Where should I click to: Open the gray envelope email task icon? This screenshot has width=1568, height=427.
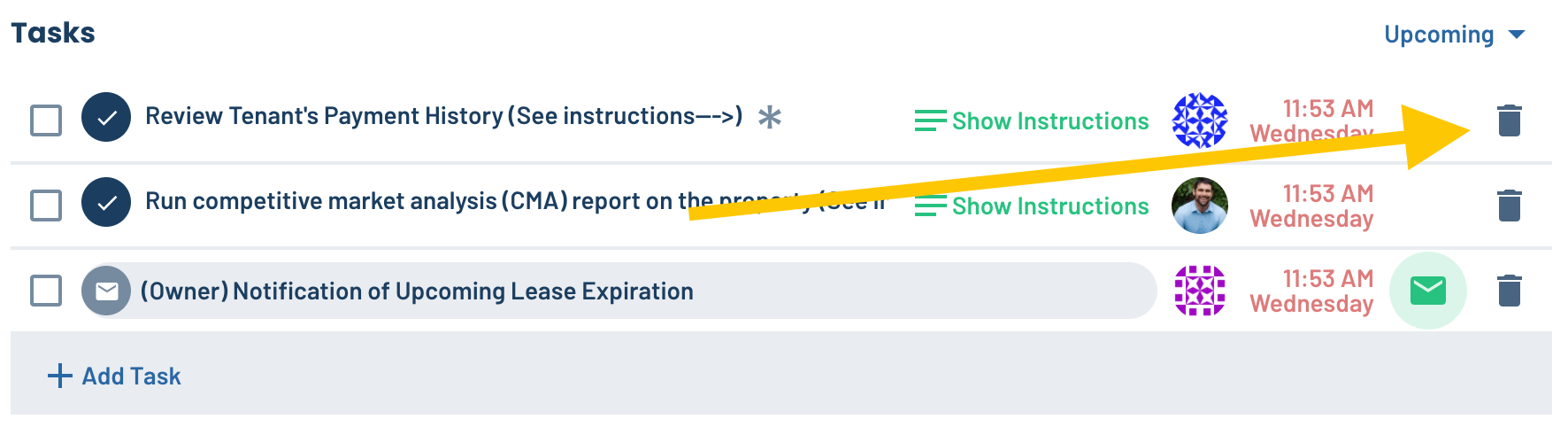(x=106, y=291)
